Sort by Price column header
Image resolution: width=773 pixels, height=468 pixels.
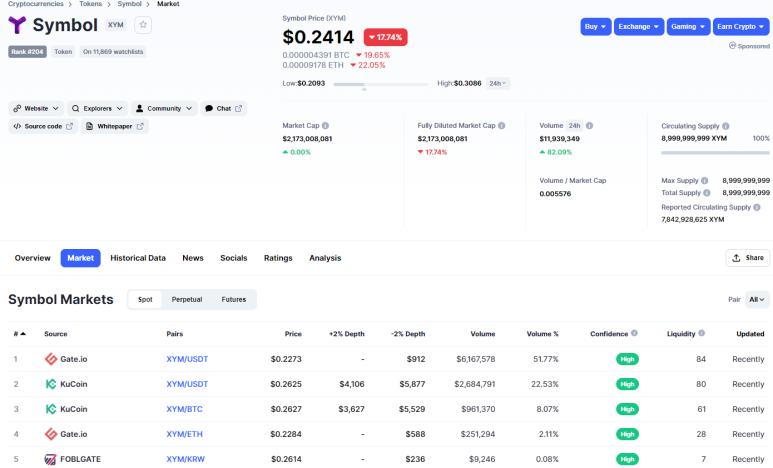pyautogui.click(x=293, y=334)
